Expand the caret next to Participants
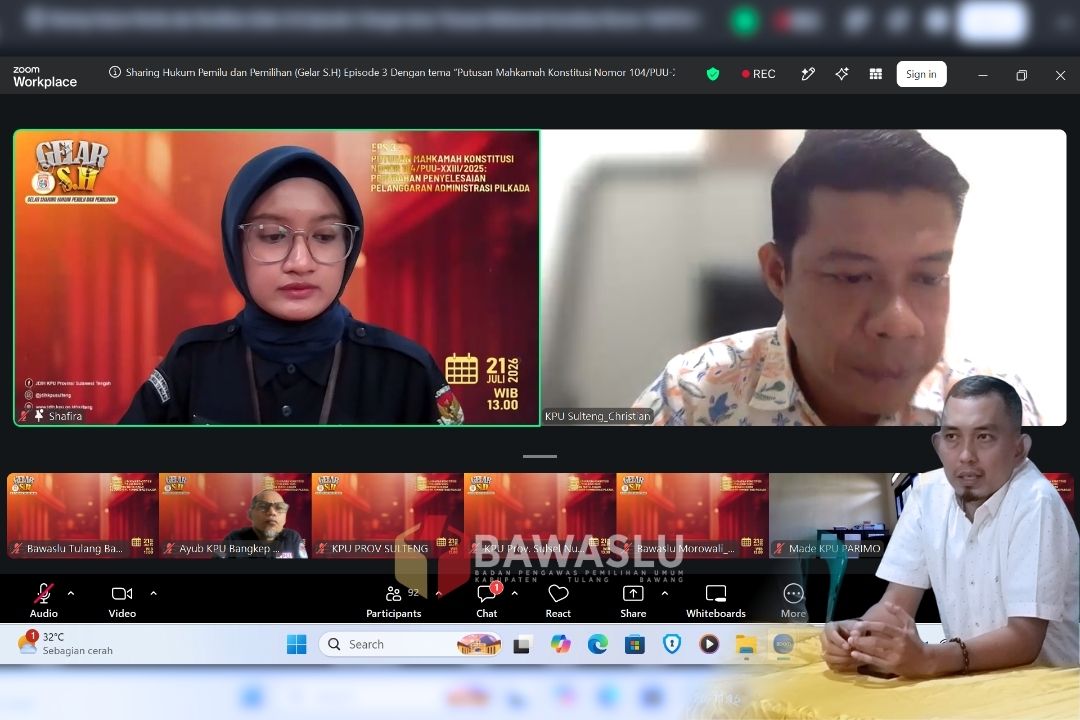The image size is (1080, 720). [438, 593]
